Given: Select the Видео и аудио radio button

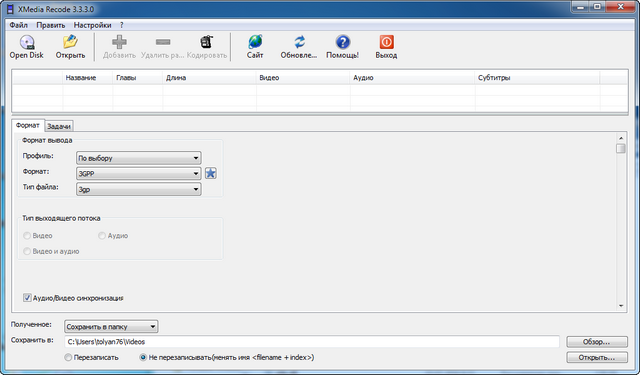Looking at the screenshot, I should click(x=27, y=251).
